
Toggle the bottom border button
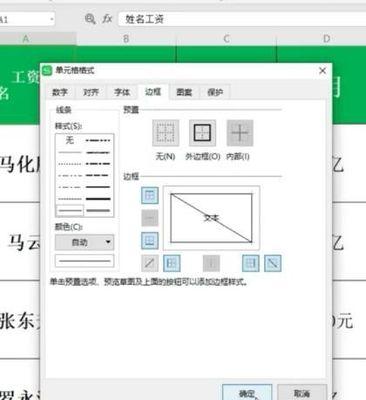point(150,241)
